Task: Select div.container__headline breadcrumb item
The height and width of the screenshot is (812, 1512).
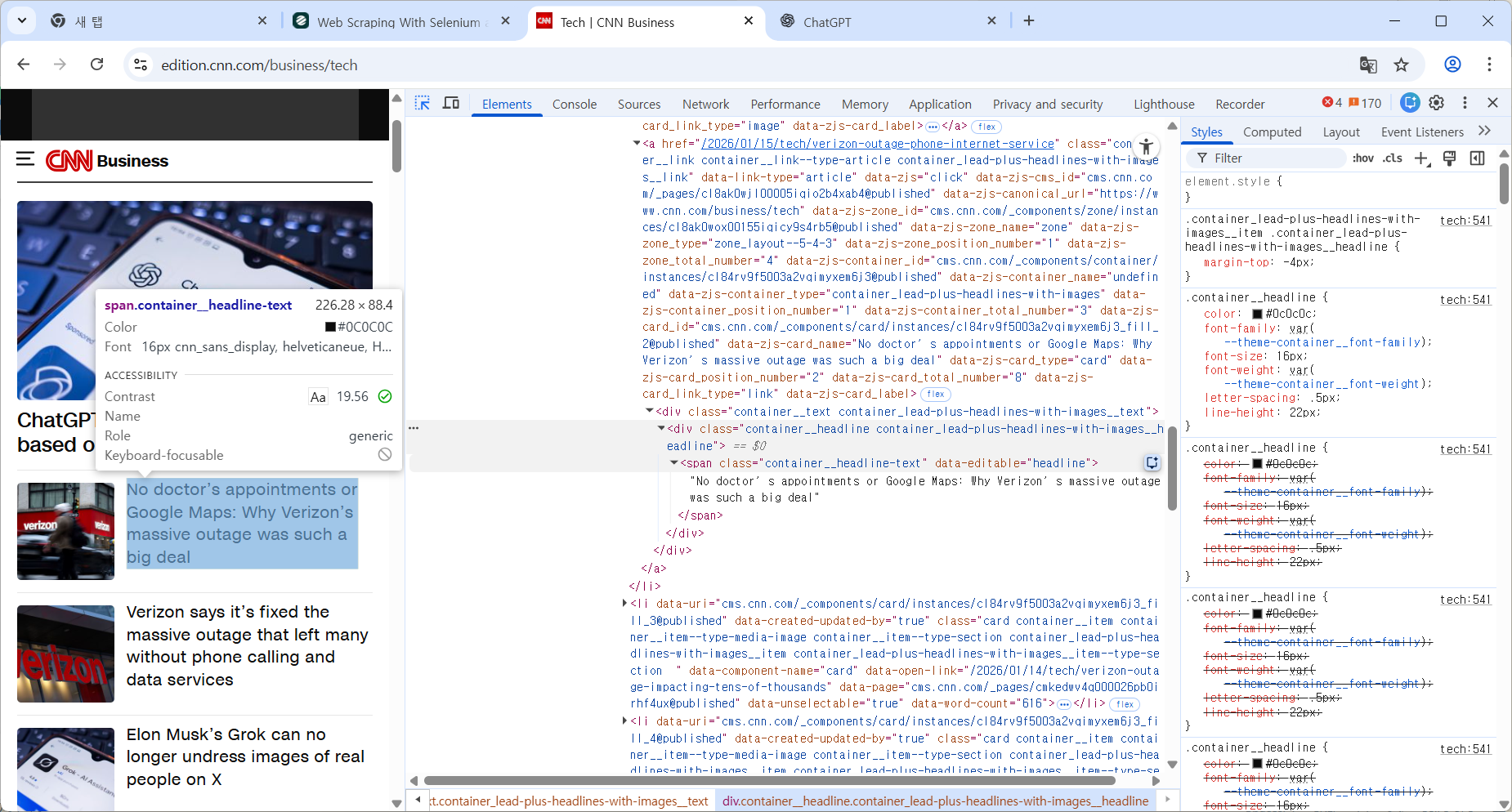Action: [x=935, y=801]
